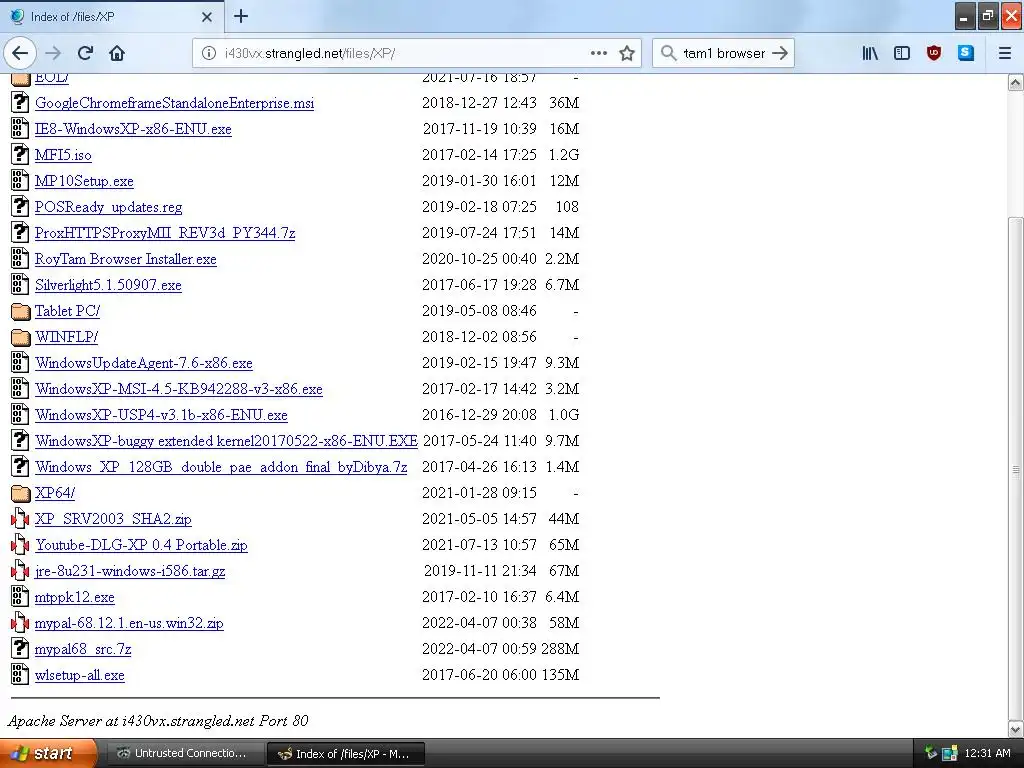
Task: Download Windows_XP_128GB double pae addon 7z
Action: click(x=221, y=467)
